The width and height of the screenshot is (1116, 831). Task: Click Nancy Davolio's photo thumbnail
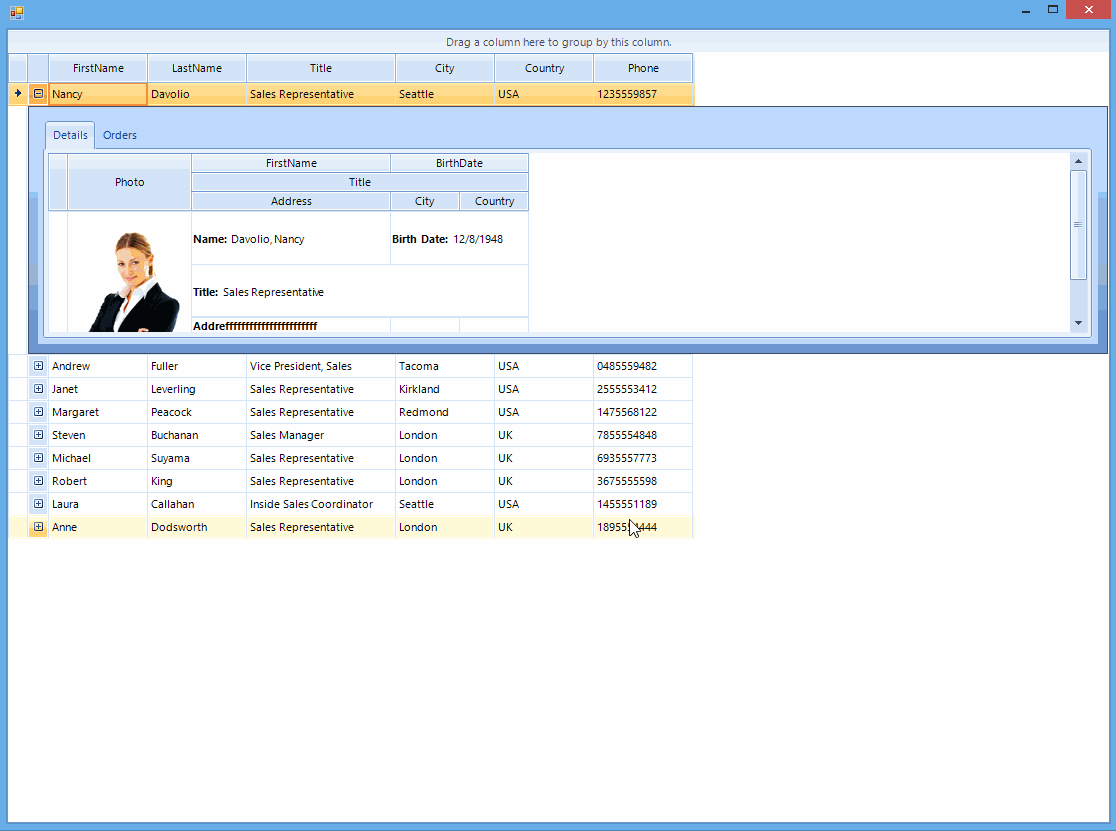(x=134, y=282)
